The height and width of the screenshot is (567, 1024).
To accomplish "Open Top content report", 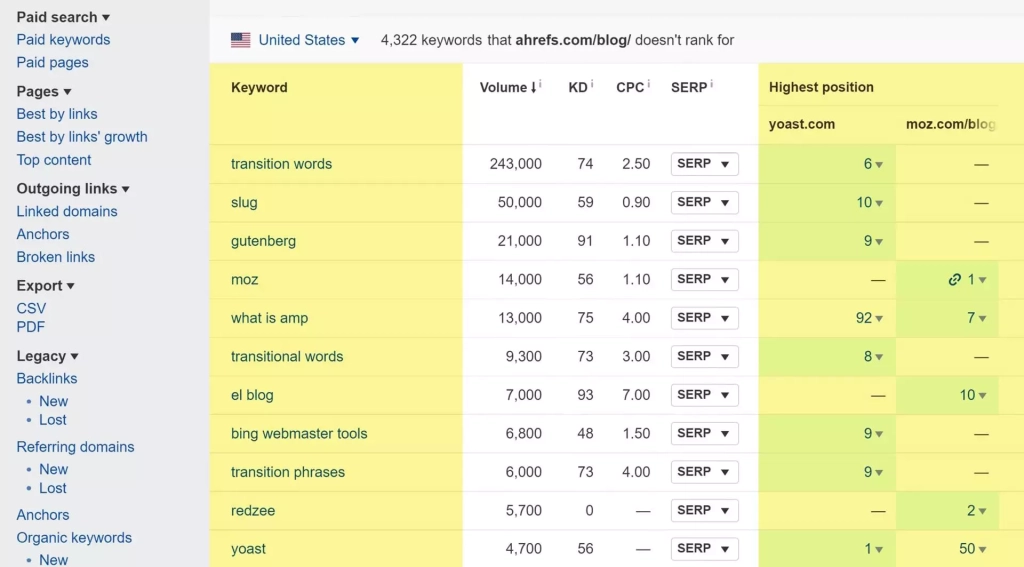I will click(54, 160).
